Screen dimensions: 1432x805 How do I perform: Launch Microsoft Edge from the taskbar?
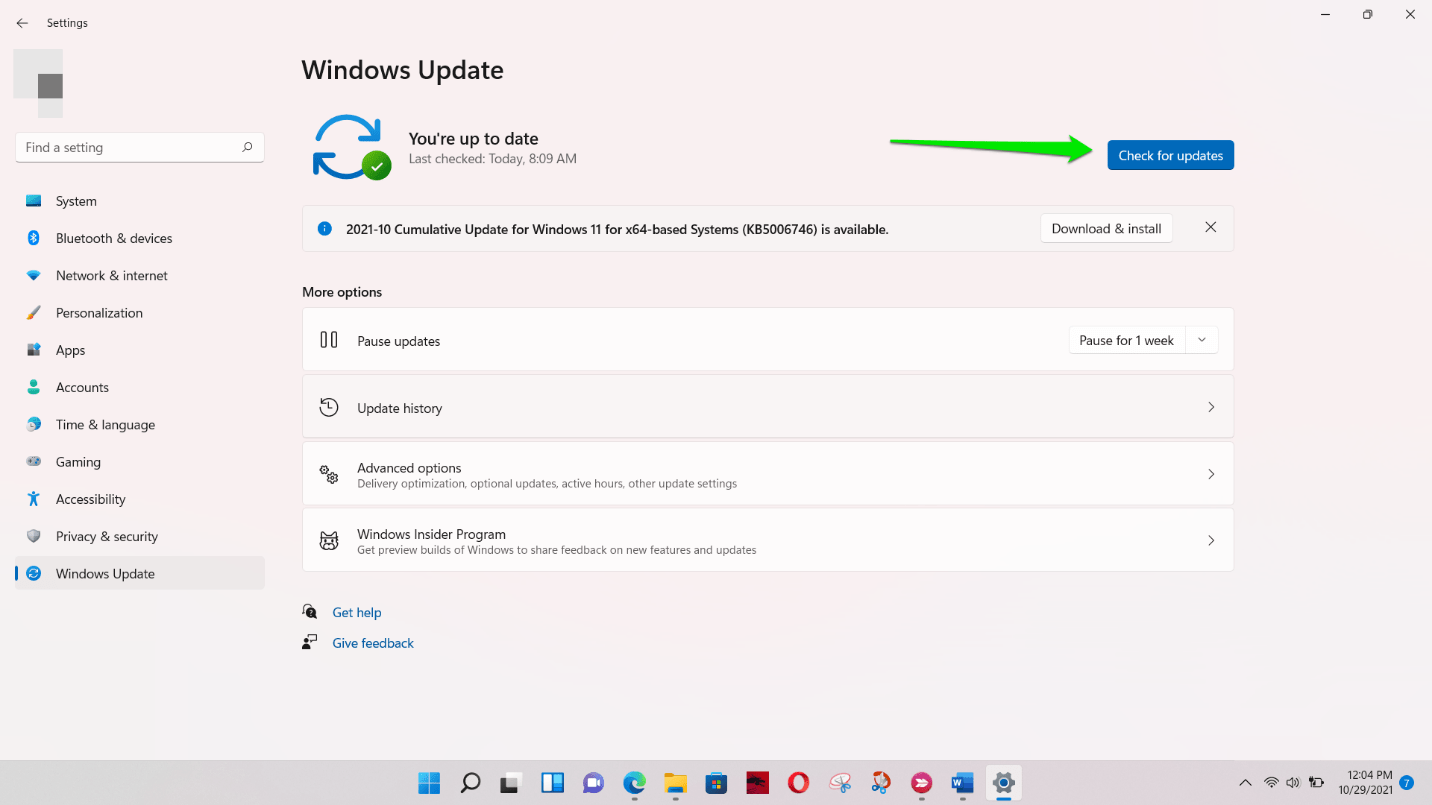(x=634, y=783)
